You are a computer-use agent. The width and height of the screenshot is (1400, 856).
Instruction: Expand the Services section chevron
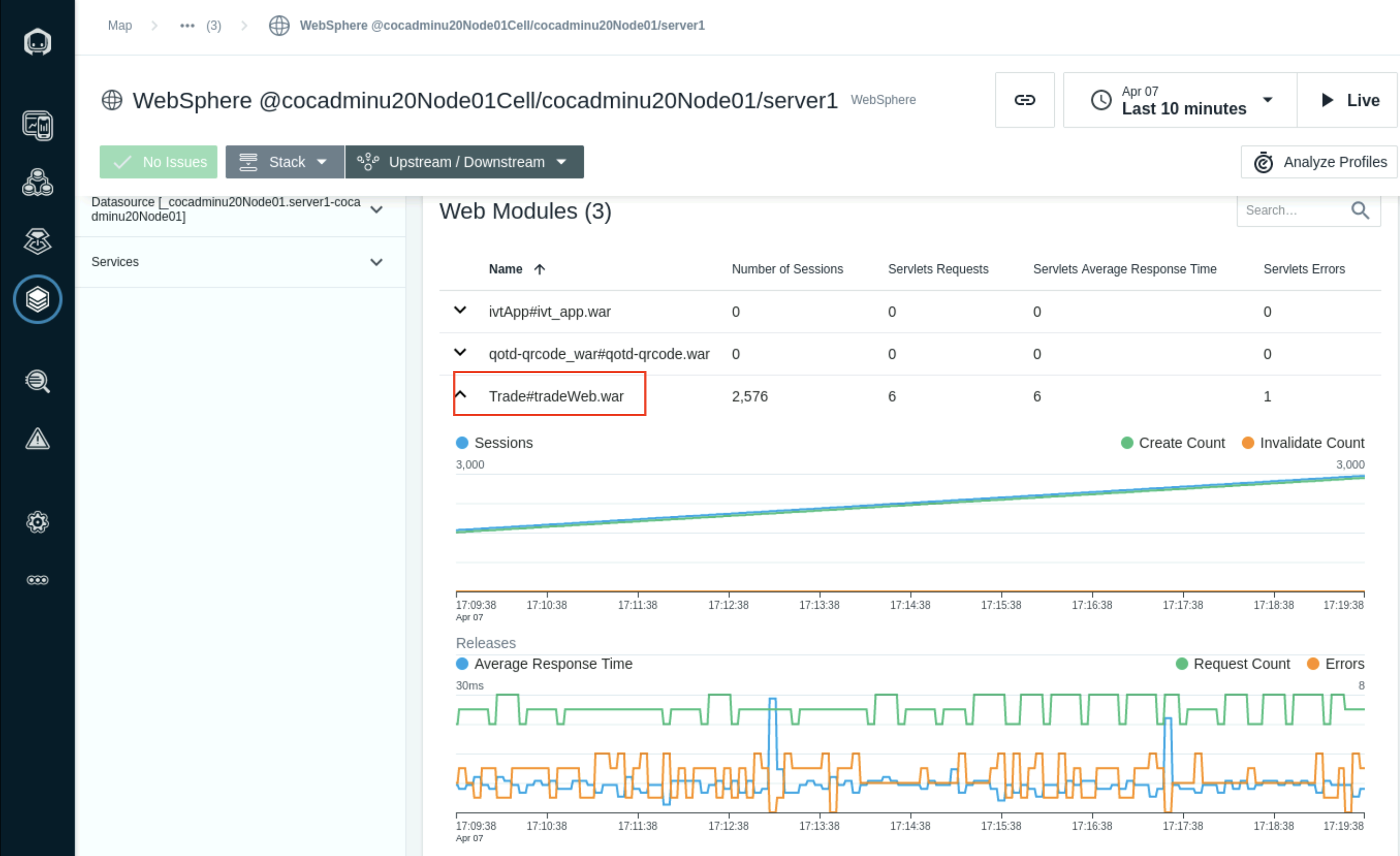376,263
